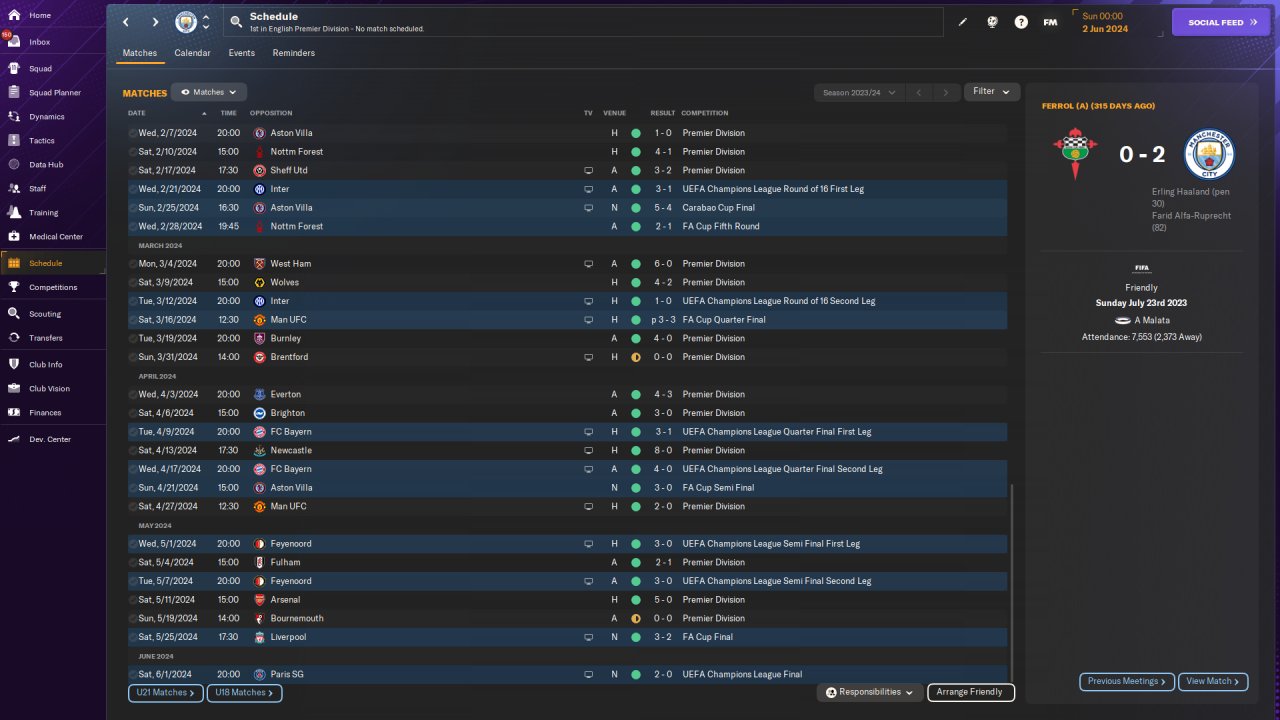This screenshot has height=720, width=1280.
Task: Toggle the round marker beside Aston Villa 2/7/2024
Action: tap(133, 133)
